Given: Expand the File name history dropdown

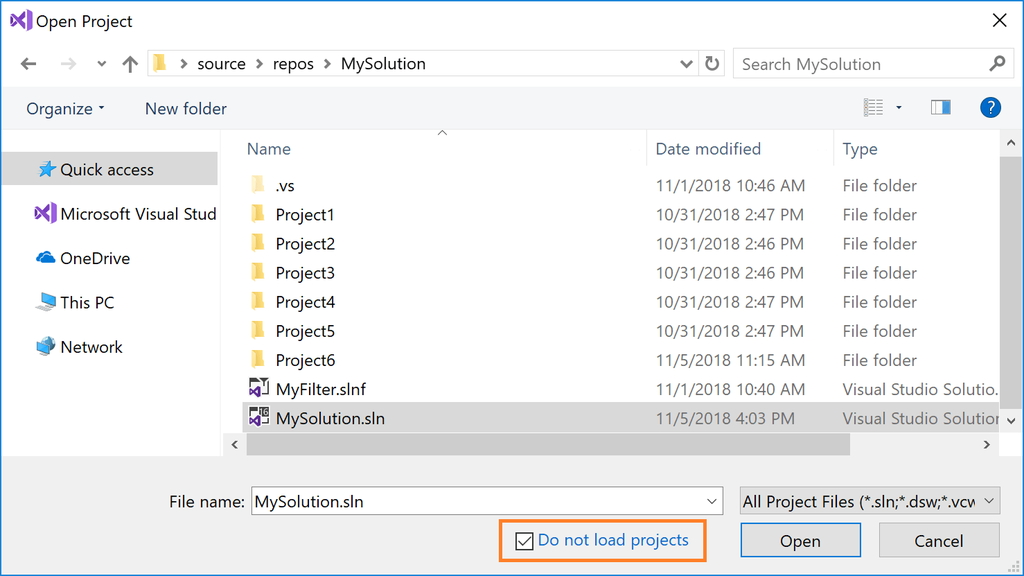Looking at the screenshot, I should coord(712,502).
